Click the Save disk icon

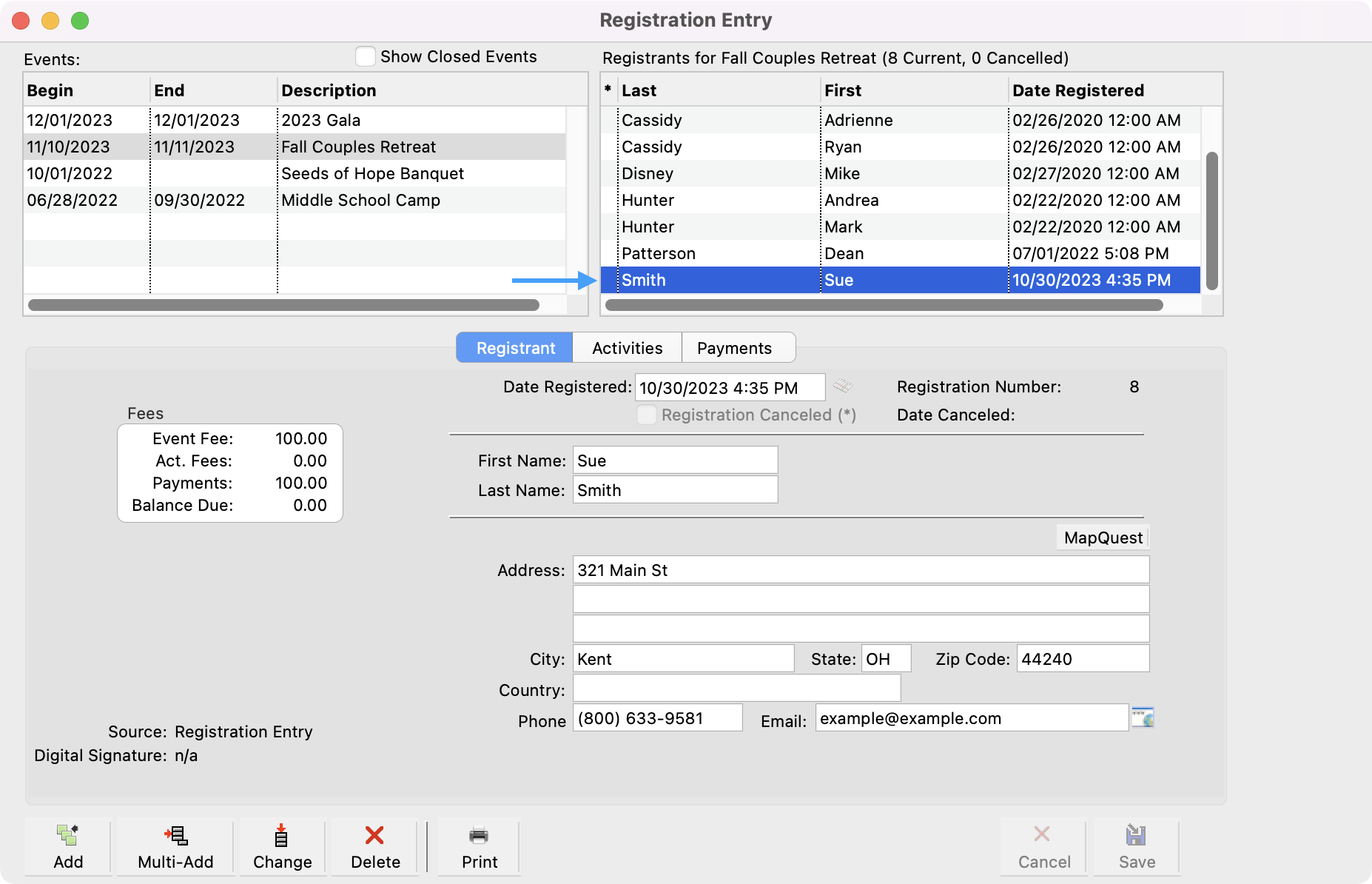coord(1136,836)
